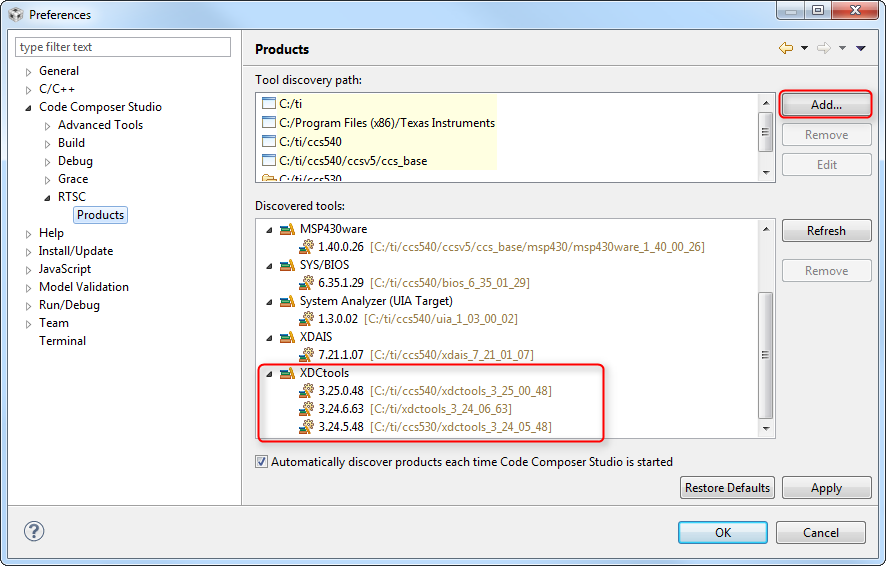Image resolution: width=886 pixels, height=566 pixels.
Task: Select Run/Debug preferences category
Action: 69,305
